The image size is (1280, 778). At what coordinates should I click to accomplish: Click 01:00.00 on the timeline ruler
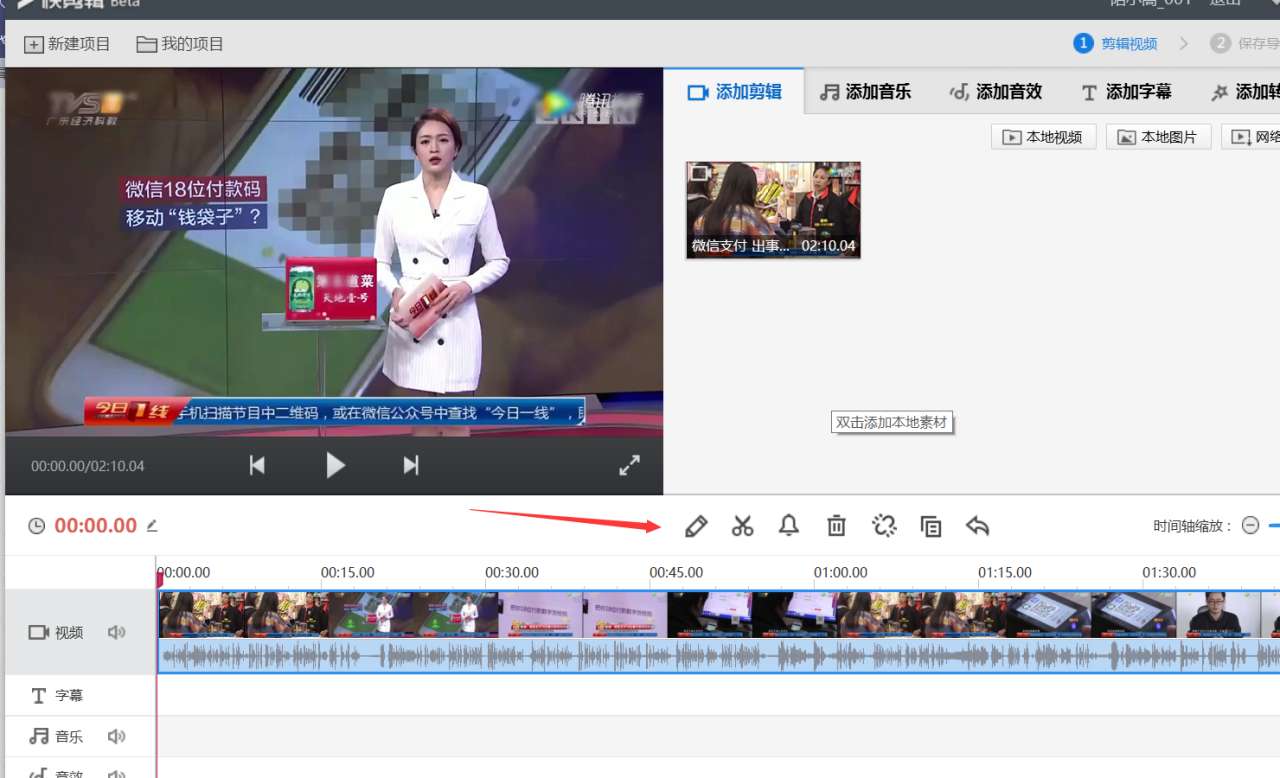pos(840,573)
